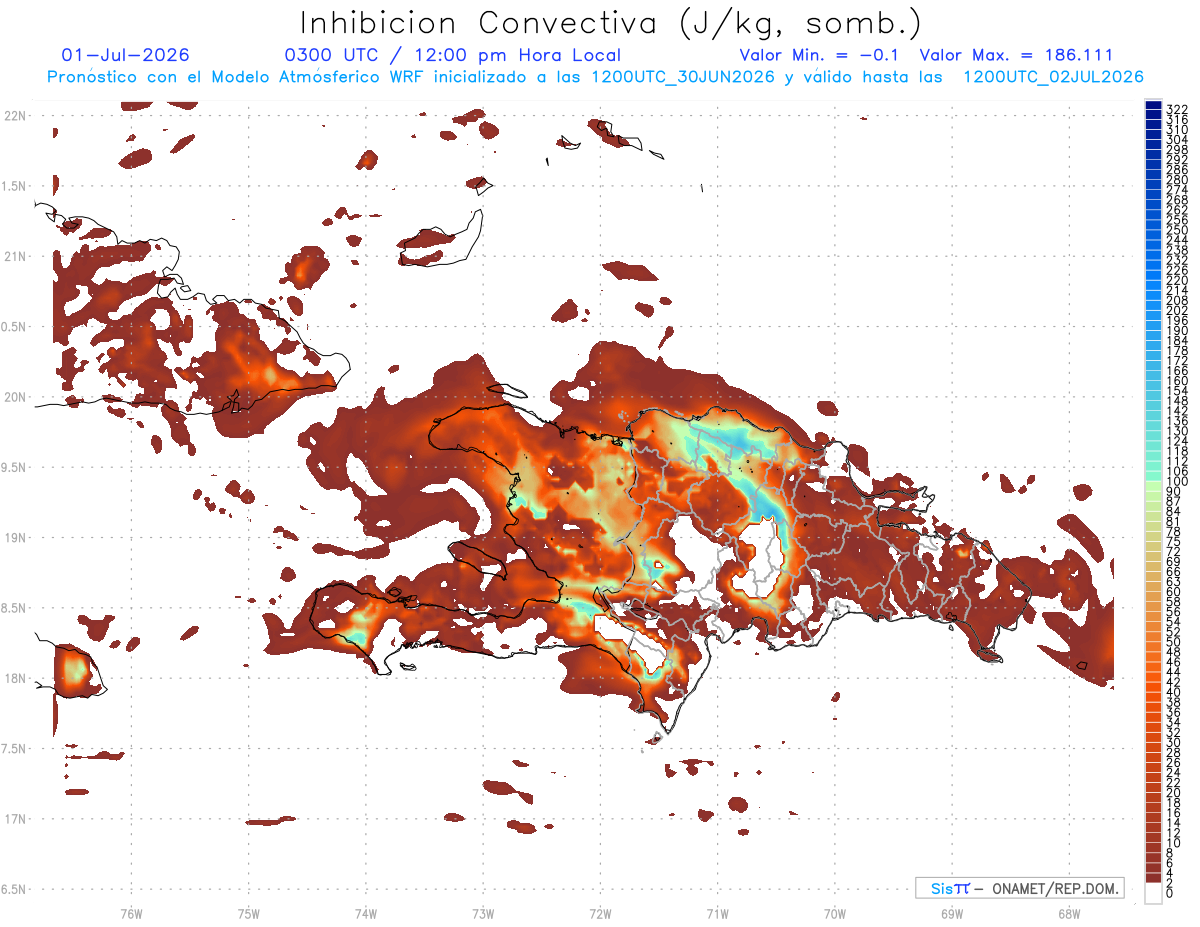Click the title "Inhibicion Convectiva (J/kg, somb.)"
The image size is (1200, 927).
point(611,24)
